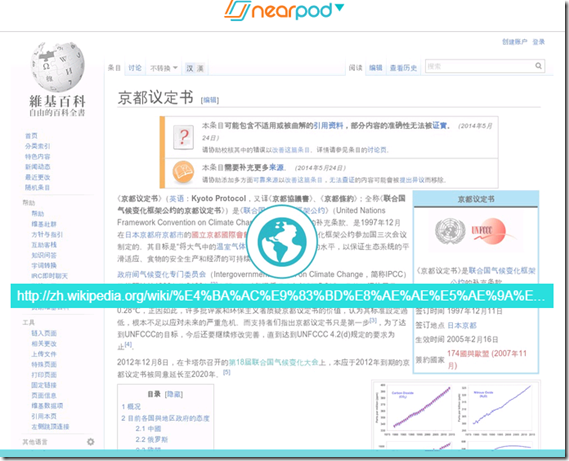Open 打印页面 tools link
Viewport: 569px width, 461px height.
coord(44,375)
